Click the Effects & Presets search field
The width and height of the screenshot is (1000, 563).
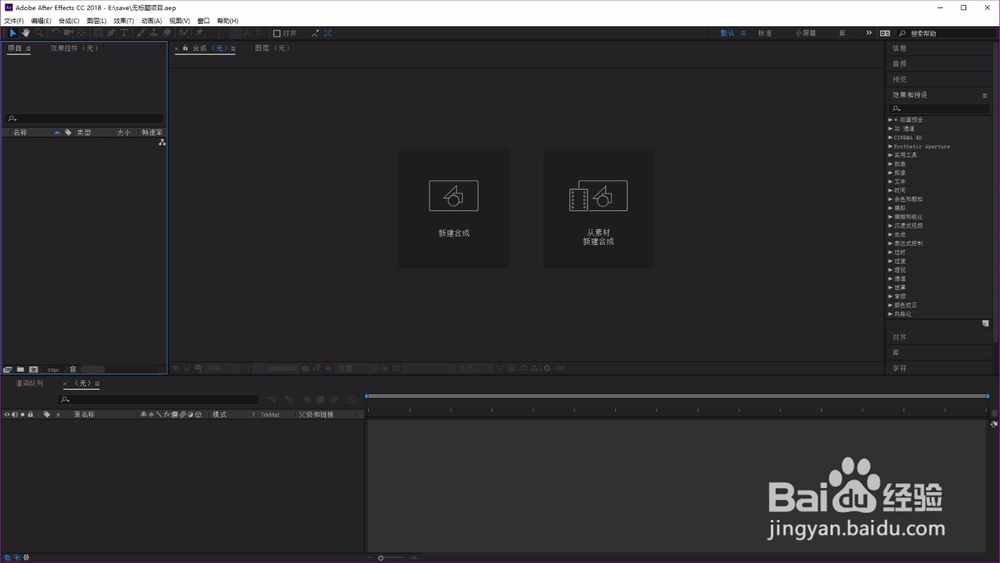[939, 109]
